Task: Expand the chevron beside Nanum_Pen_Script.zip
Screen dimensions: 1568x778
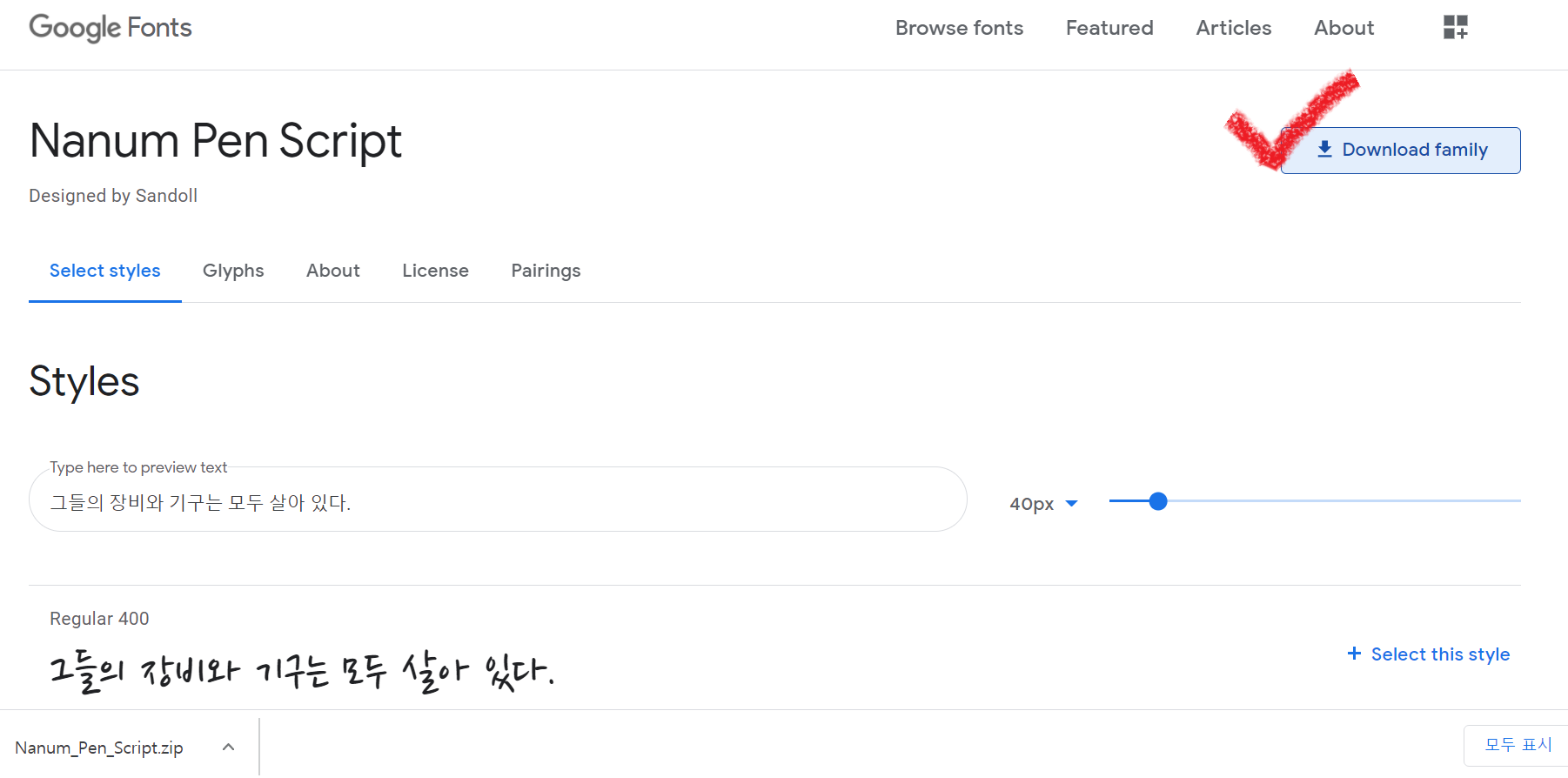Action: 228,748
